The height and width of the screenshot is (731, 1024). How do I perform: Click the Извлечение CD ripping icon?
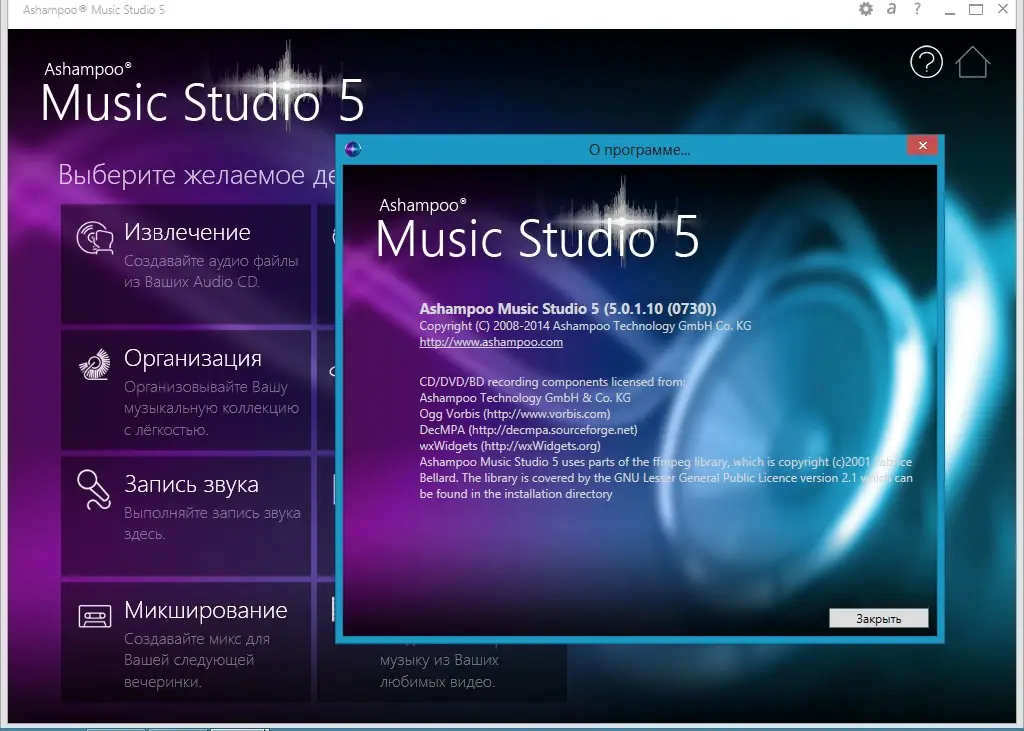pos(95,238)
